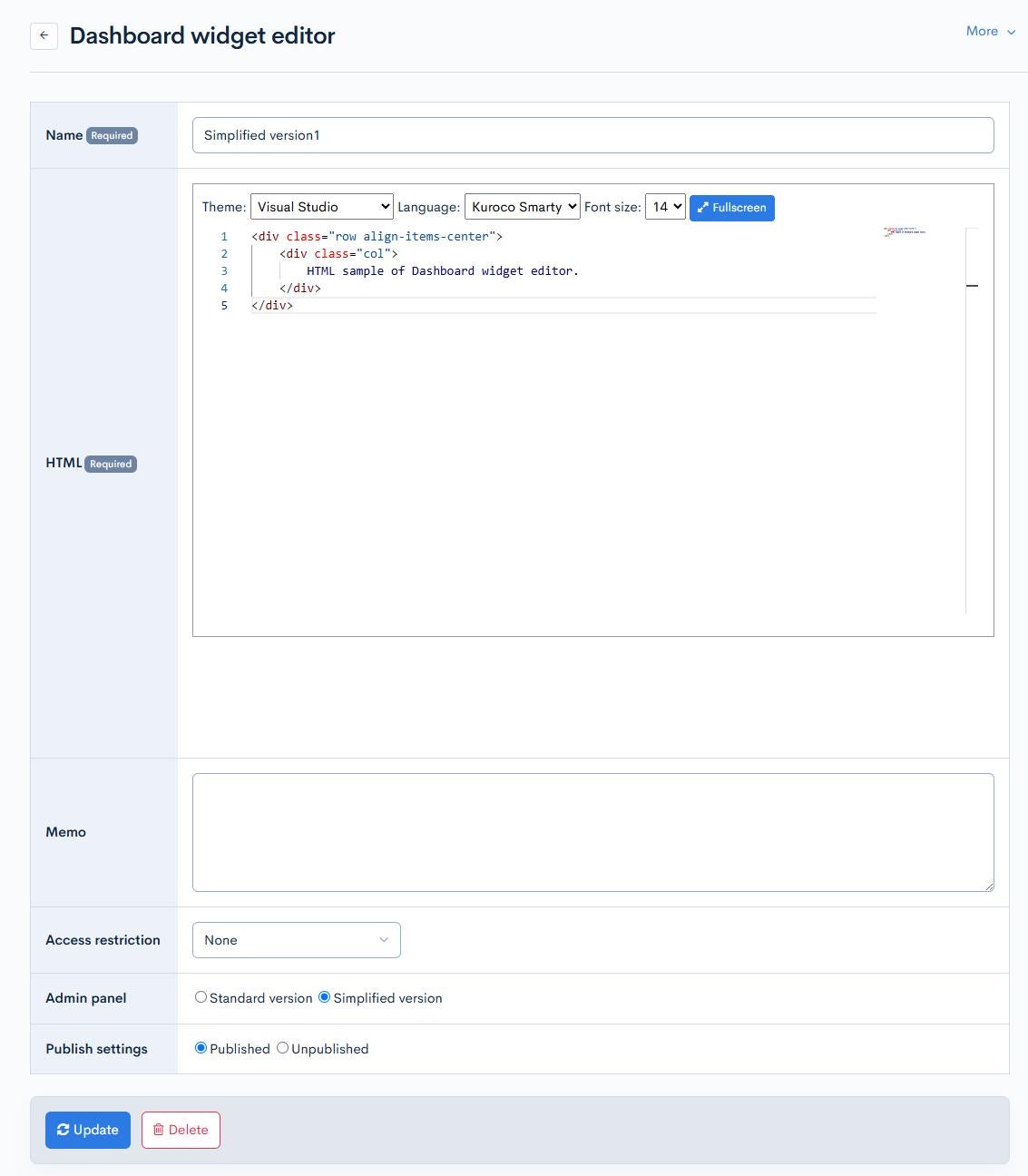Click the closing div on line 5
The height and width of the screenshot is (1176, 1028).
pyautogui.click(x=272, y=305)
